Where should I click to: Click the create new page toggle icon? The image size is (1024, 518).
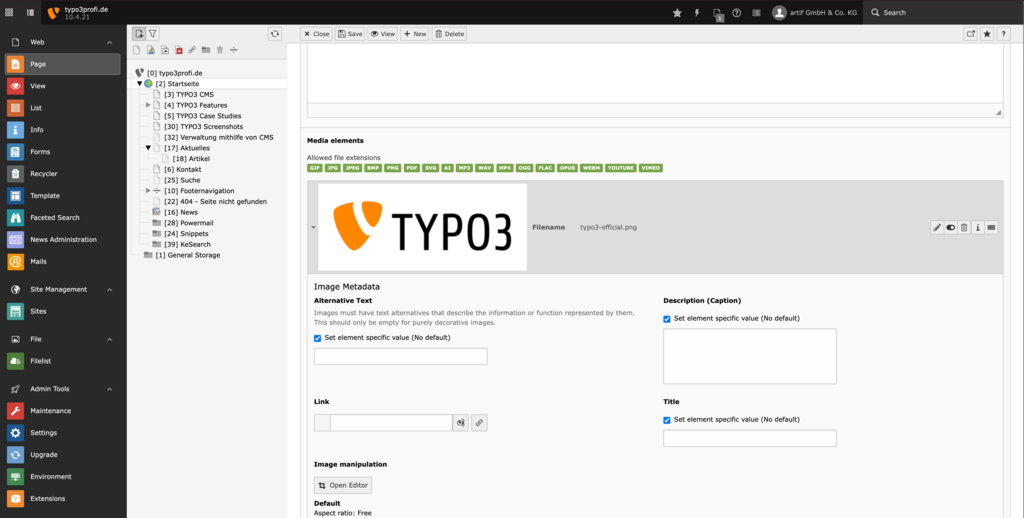(138, 34)
